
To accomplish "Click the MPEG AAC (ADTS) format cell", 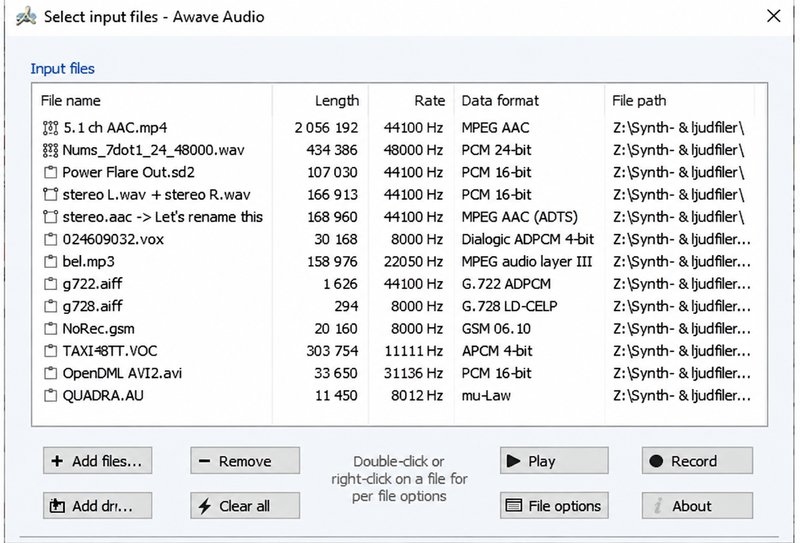I will 519,217.
